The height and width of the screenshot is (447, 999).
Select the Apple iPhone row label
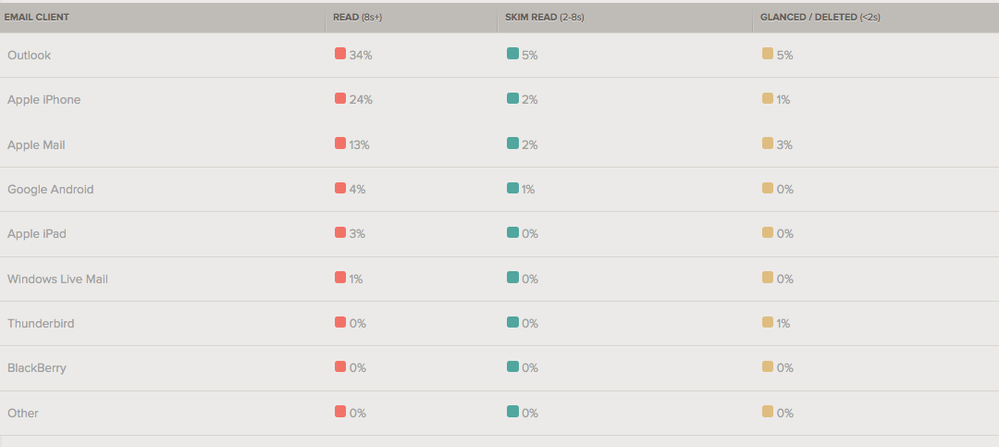tap(44, 100)
